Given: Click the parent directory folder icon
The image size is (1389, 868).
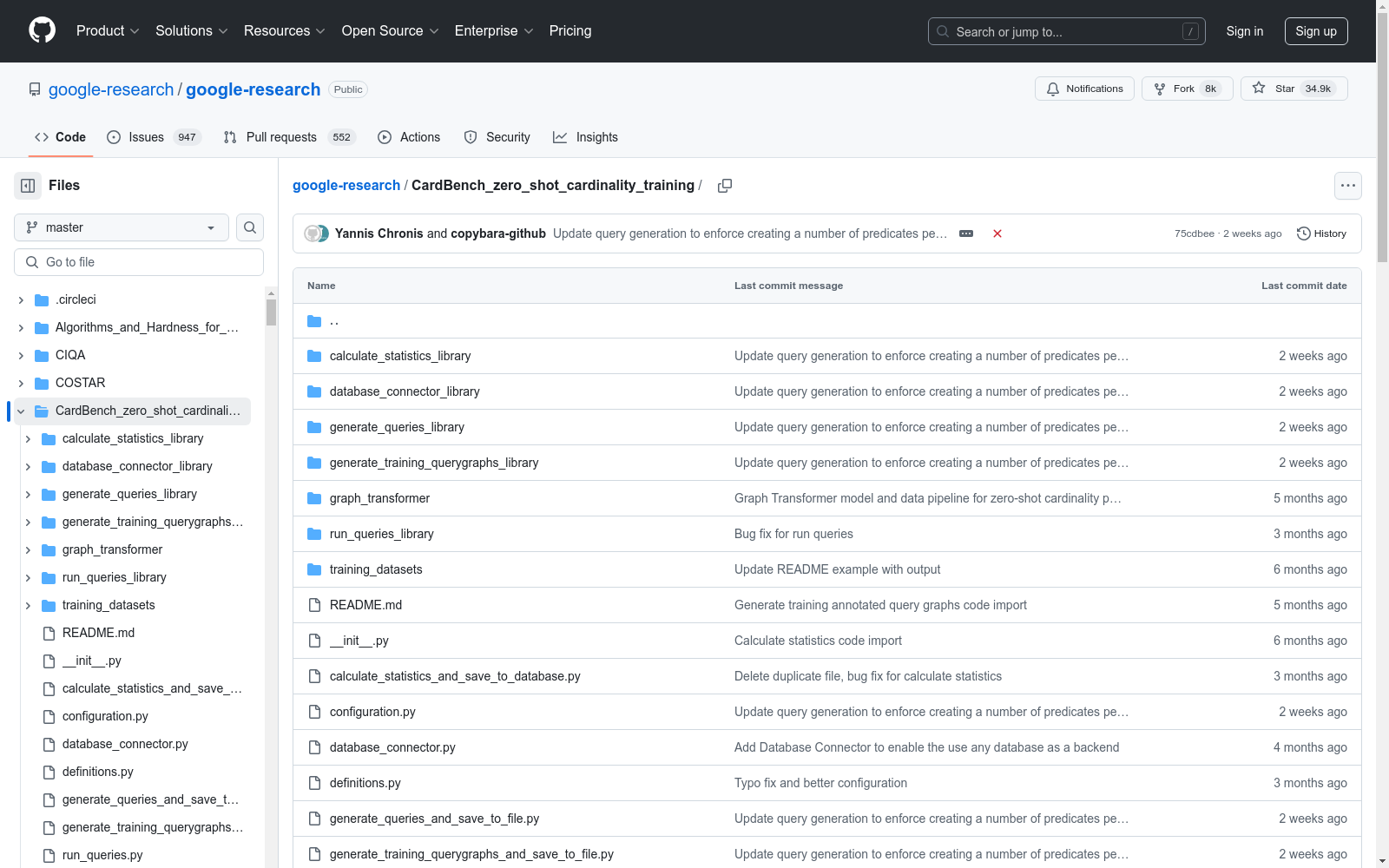Looking at the screenshot, I should [x=314, y=321].
